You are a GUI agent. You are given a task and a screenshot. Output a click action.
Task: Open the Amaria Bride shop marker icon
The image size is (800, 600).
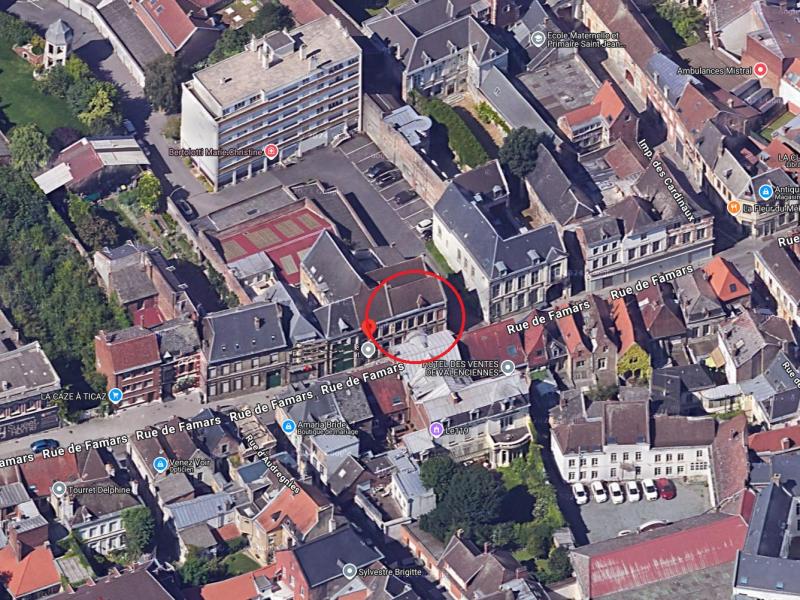click(x=289, y=426)
